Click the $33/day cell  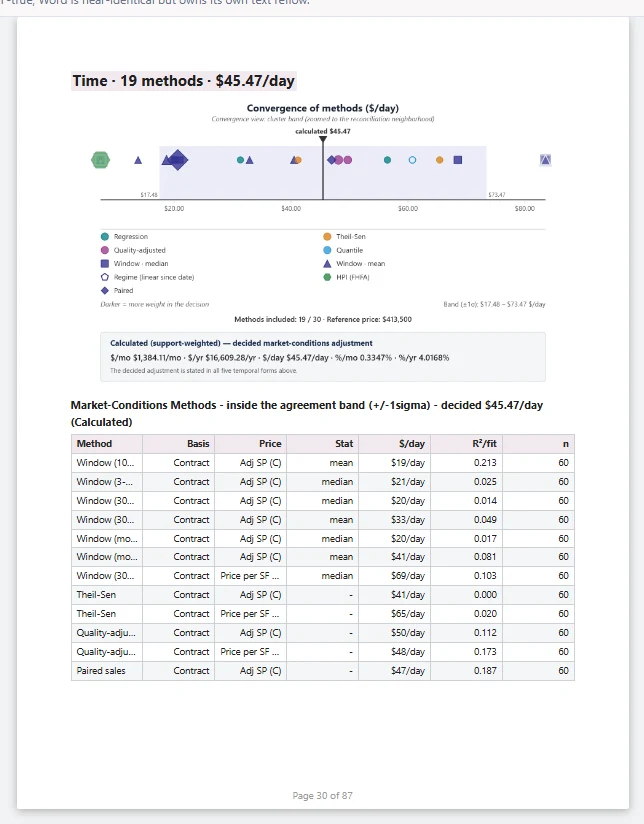[394, 519]
